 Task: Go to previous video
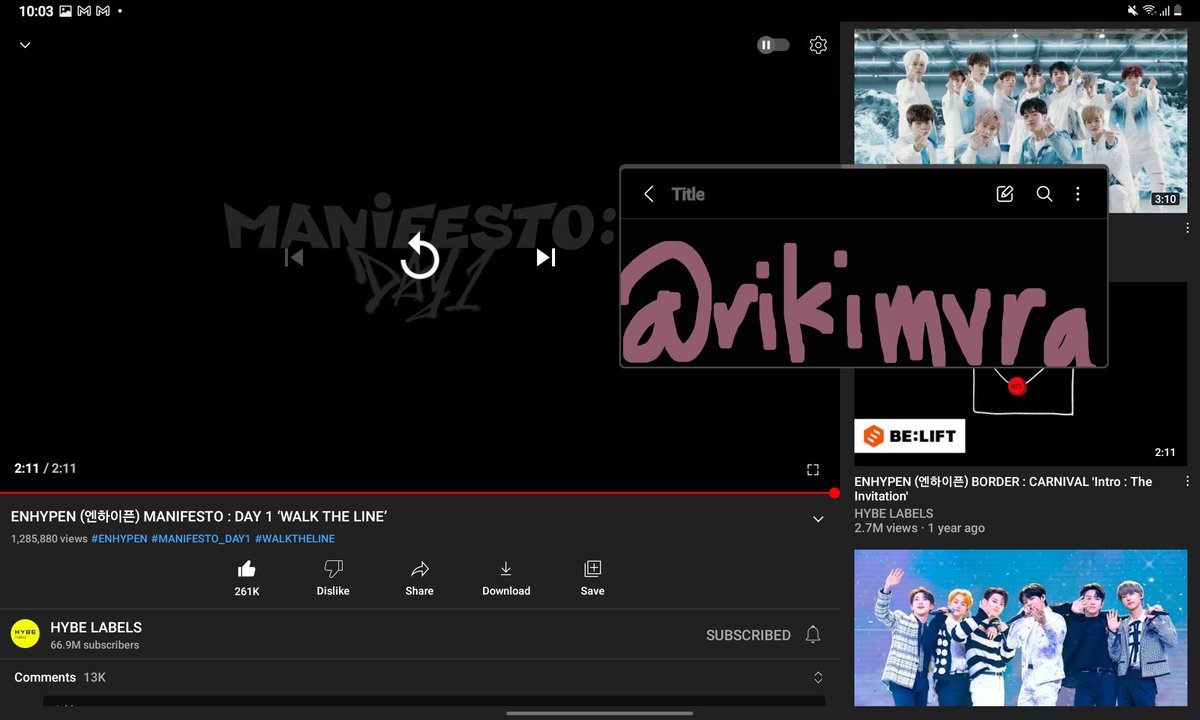click(x=294, y=258)
